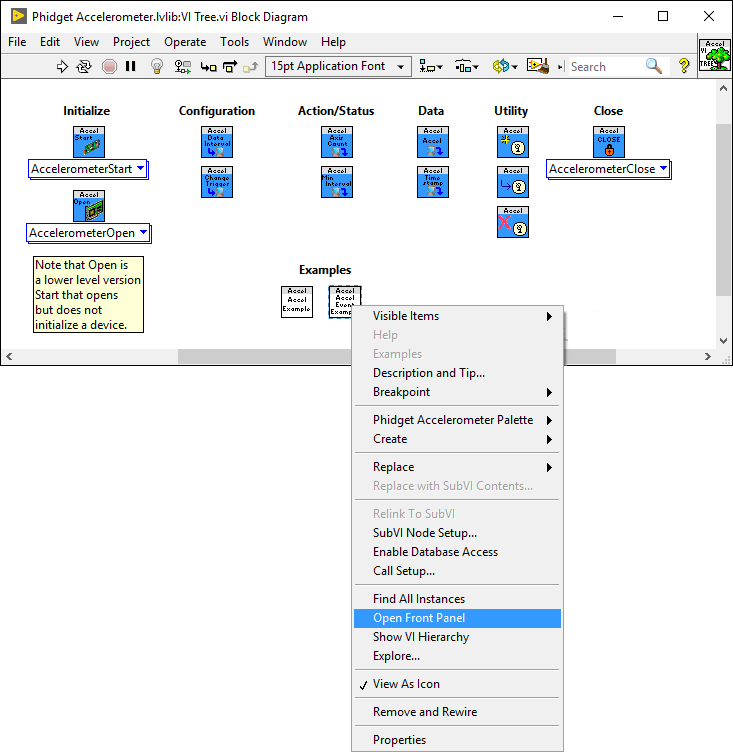Open the Align Objects dropdown
Viewport: 733px width, 752px height.
point(431,66)
